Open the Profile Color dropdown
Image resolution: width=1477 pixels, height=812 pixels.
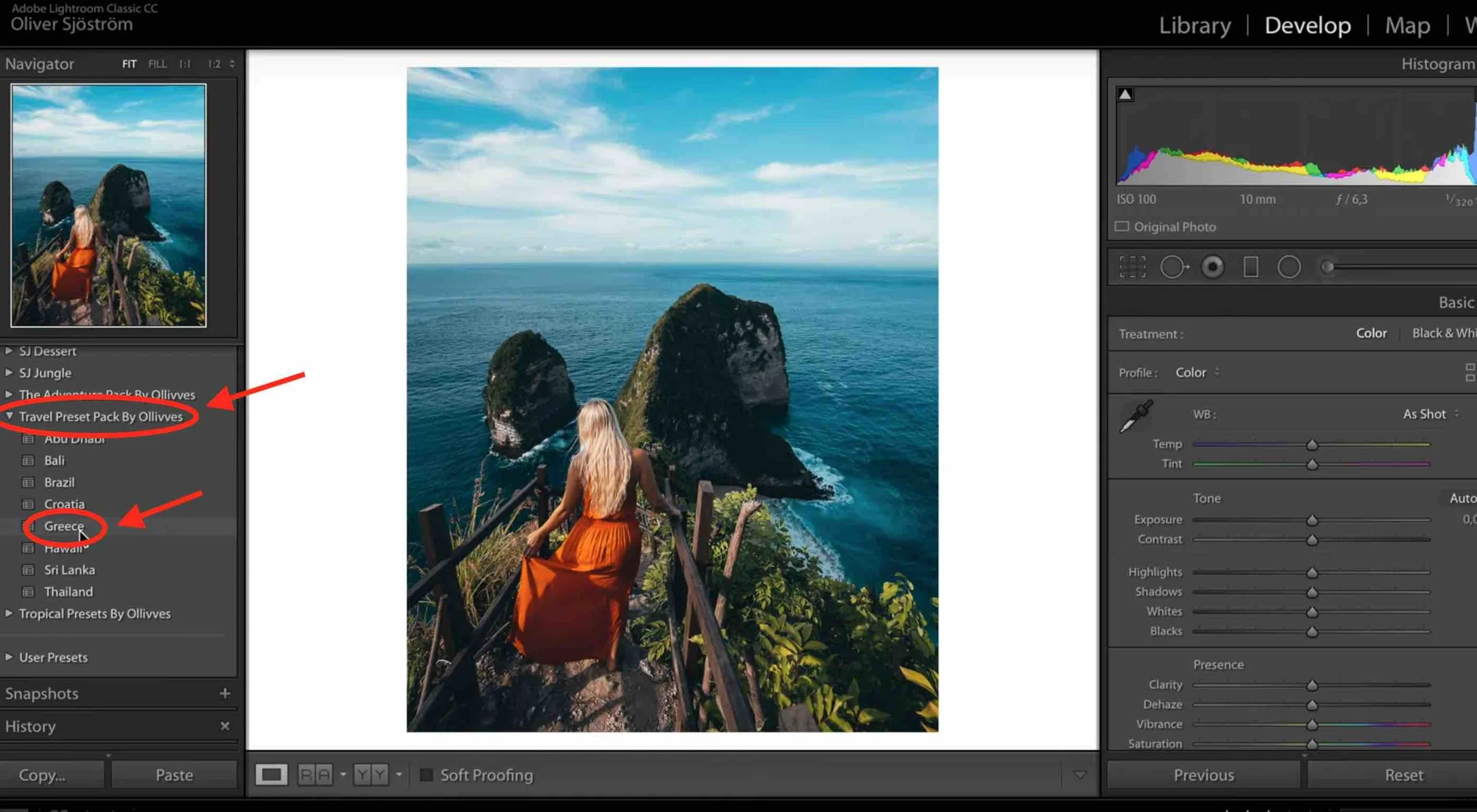(x=1197, y=373)
